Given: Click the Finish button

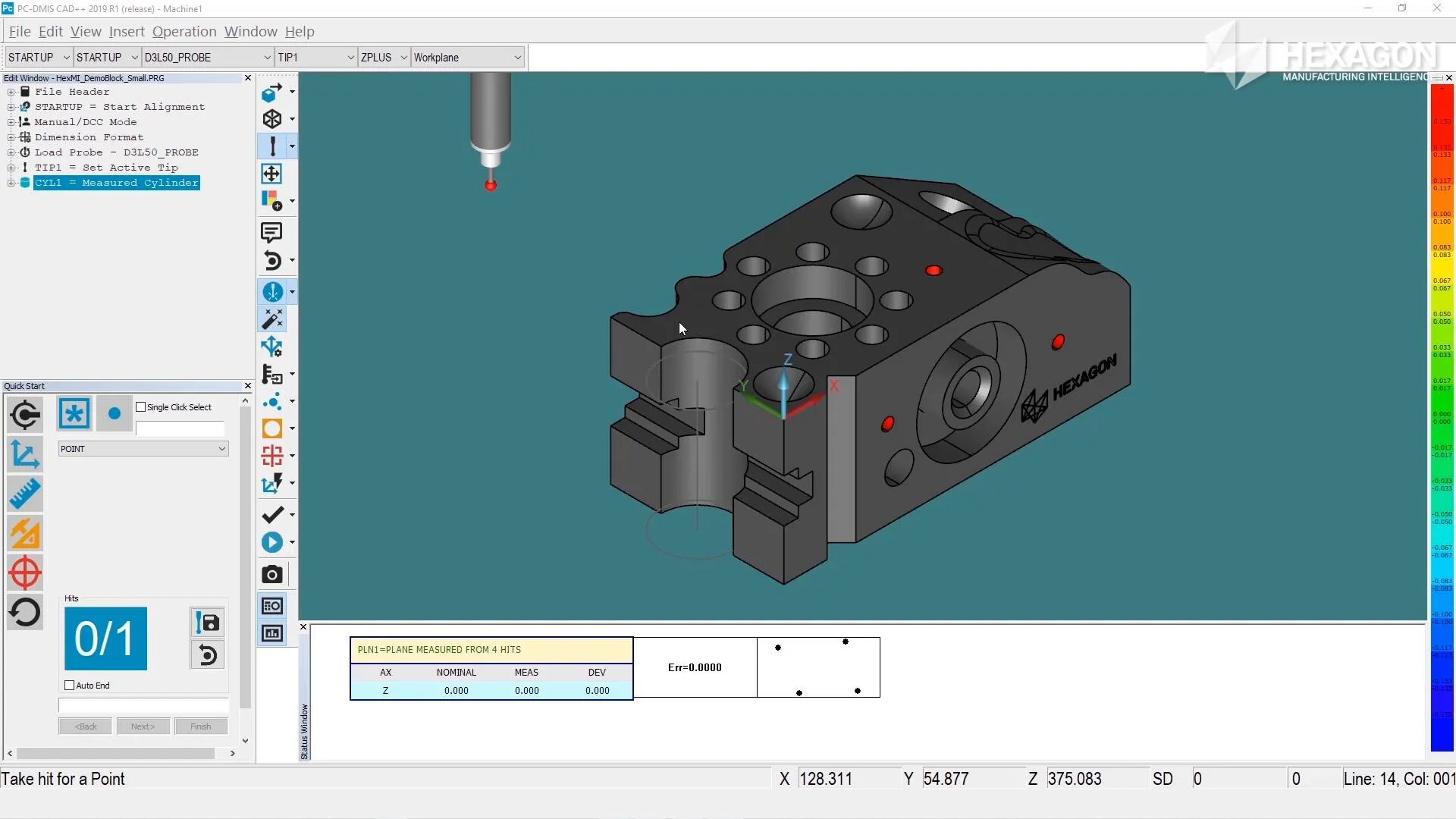Looking at the screenshot, I should coord(201,726).
